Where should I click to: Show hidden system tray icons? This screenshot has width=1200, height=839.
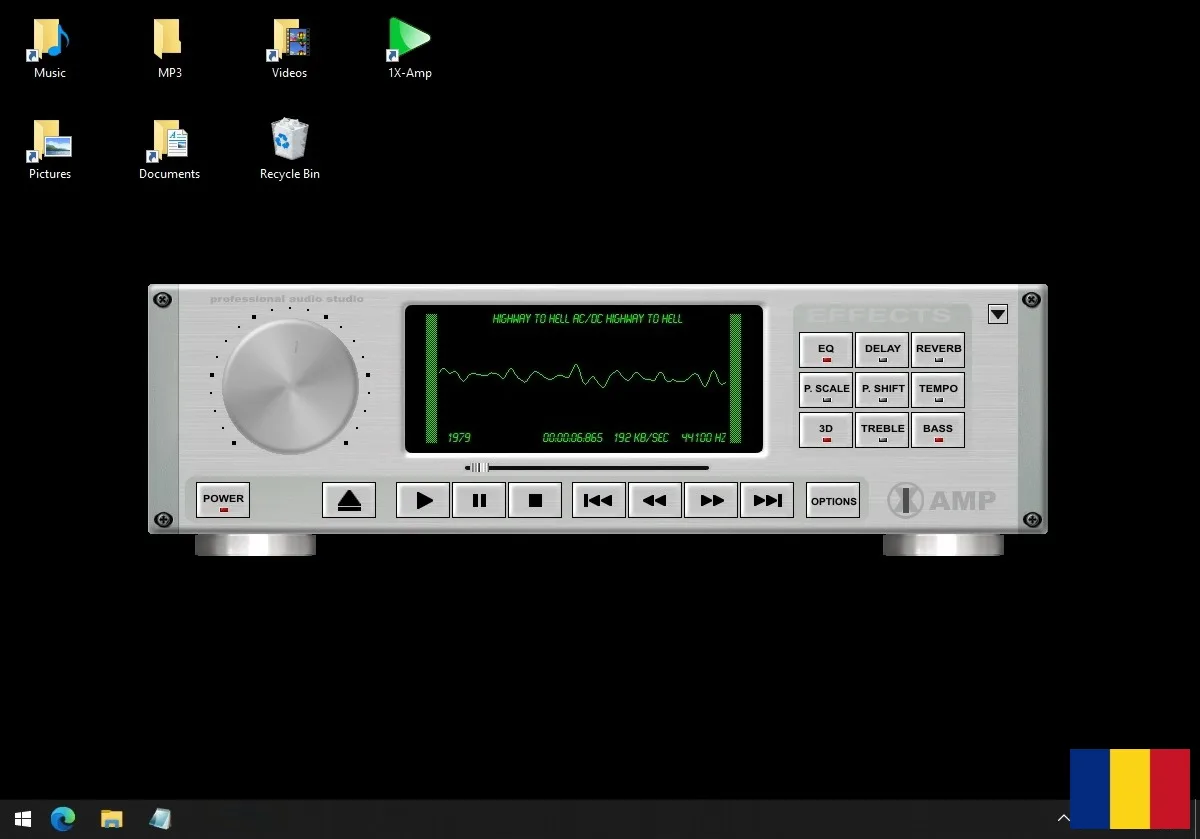1063,819
